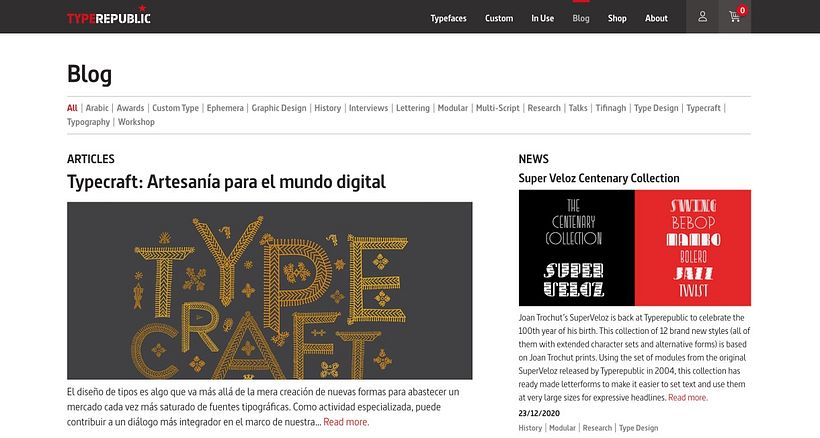Click the Modular tag below the news date
Screen dimensions: 820x438
(562, 428)
